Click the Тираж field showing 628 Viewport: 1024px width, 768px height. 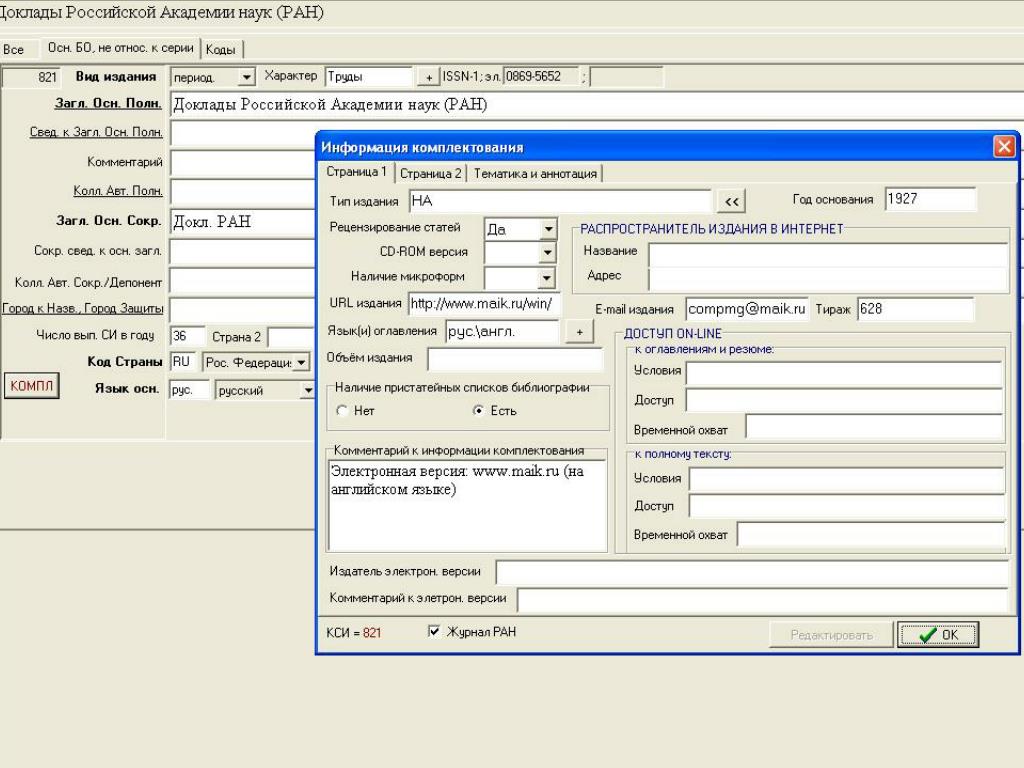(x=916, y=309)
